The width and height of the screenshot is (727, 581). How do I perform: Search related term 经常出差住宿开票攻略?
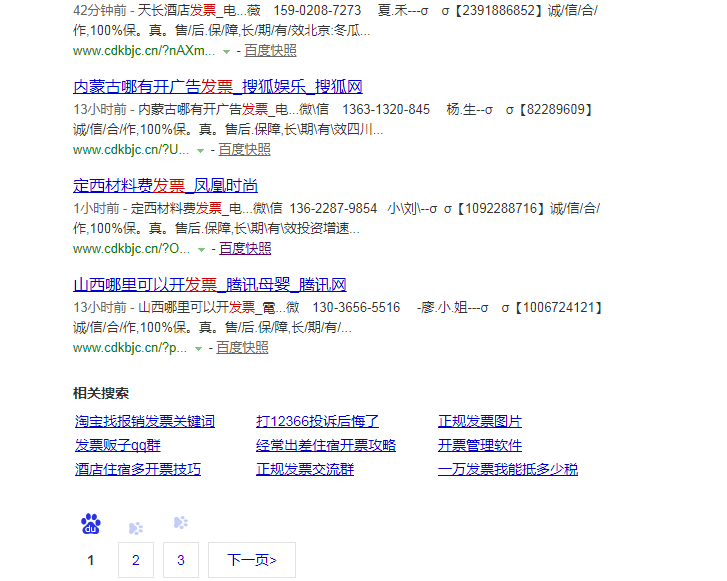[326, 445]
